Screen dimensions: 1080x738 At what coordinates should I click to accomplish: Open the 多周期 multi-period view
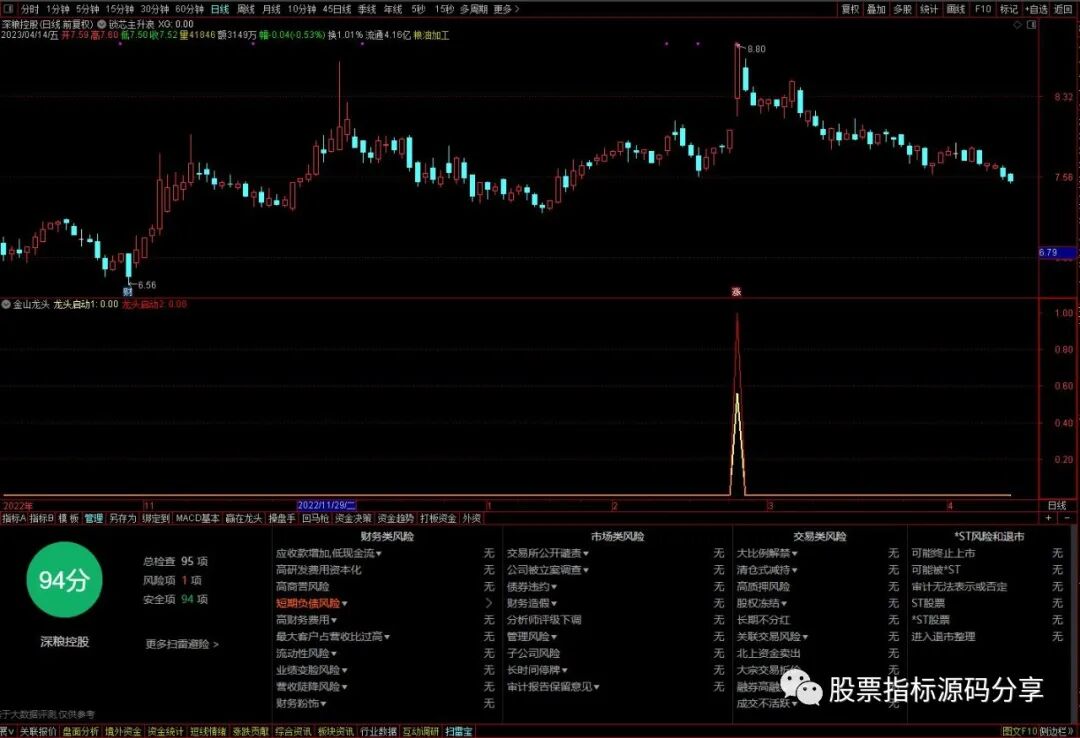pyautogui.click(x=474, y=9)
